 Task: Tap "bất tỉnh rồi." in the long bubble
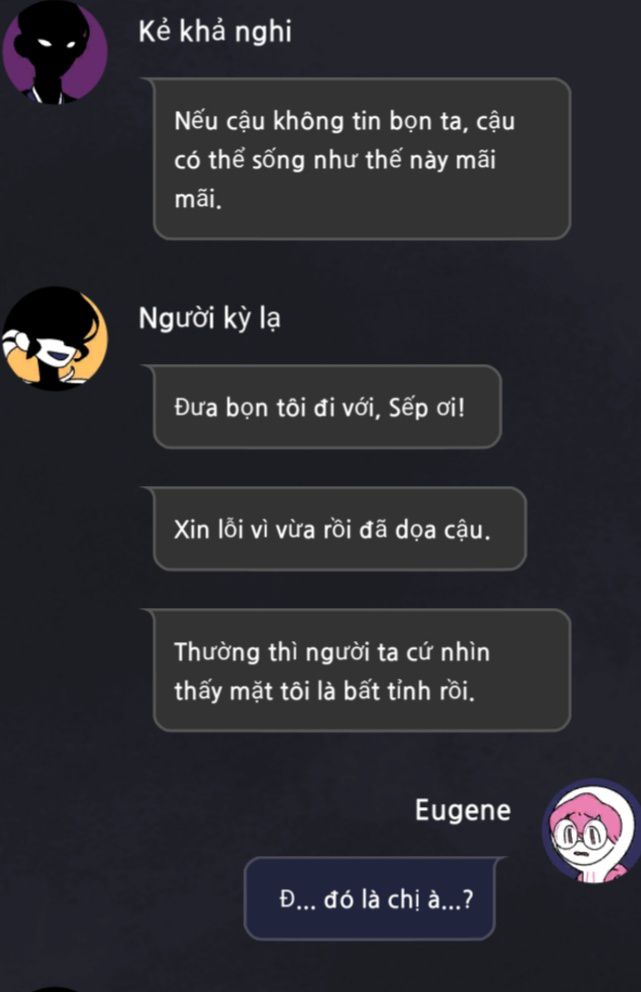coord(409,691)
